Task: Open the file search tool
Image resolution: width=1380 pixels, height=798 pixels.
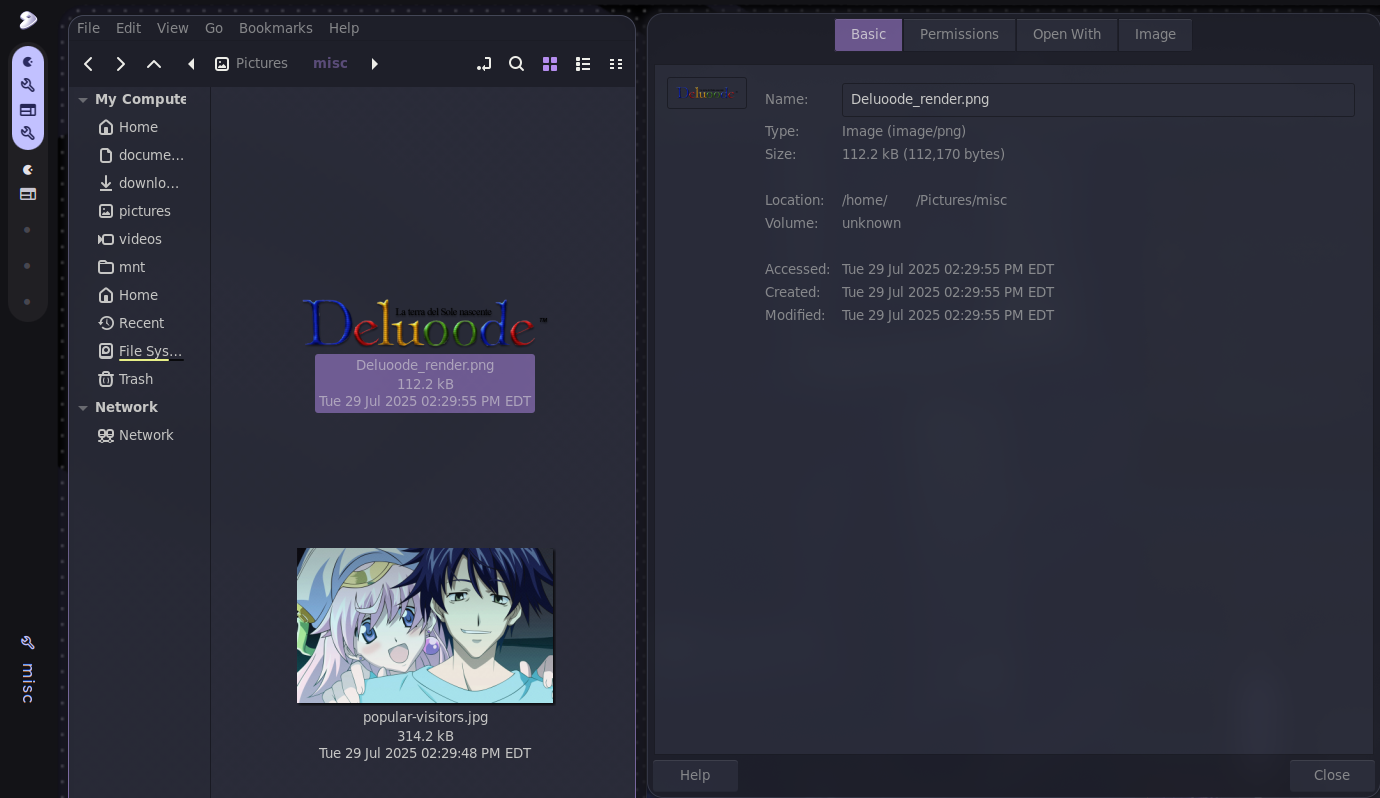Action: (x=517, y=64)
